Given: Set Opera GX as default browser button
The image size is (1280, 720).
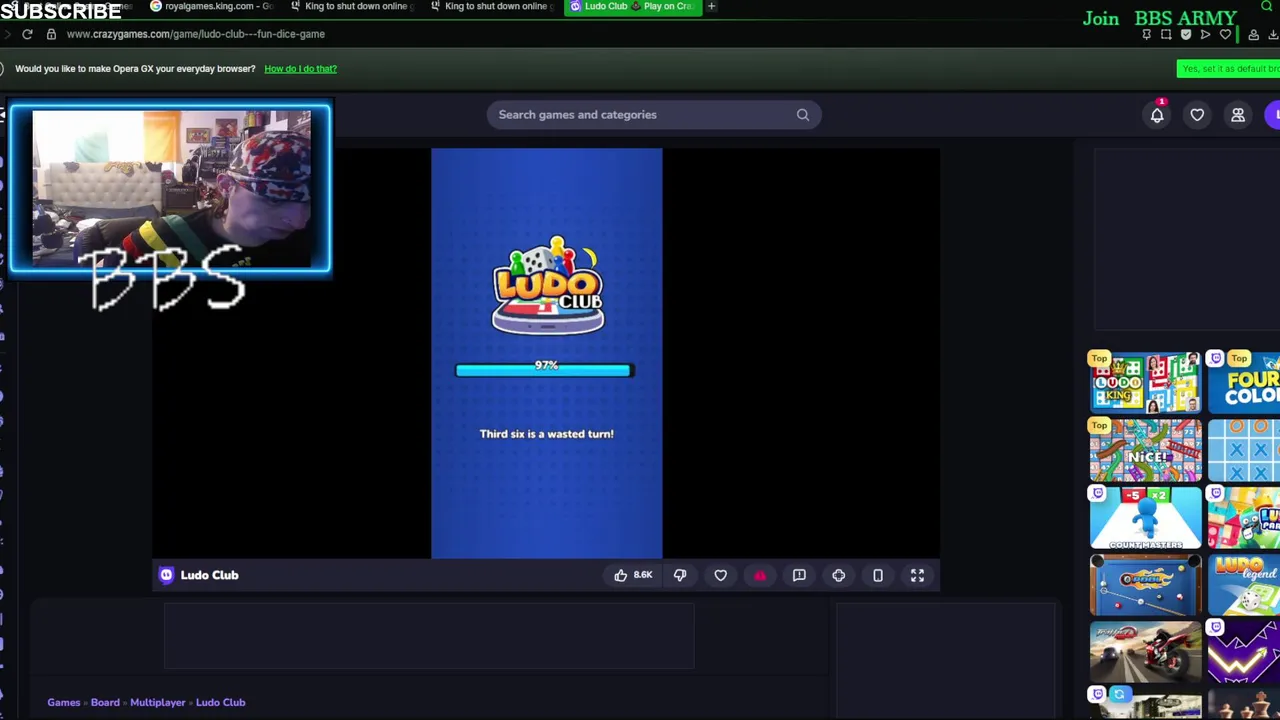Looking at the screenshot, I should (x=1229, y=69).
